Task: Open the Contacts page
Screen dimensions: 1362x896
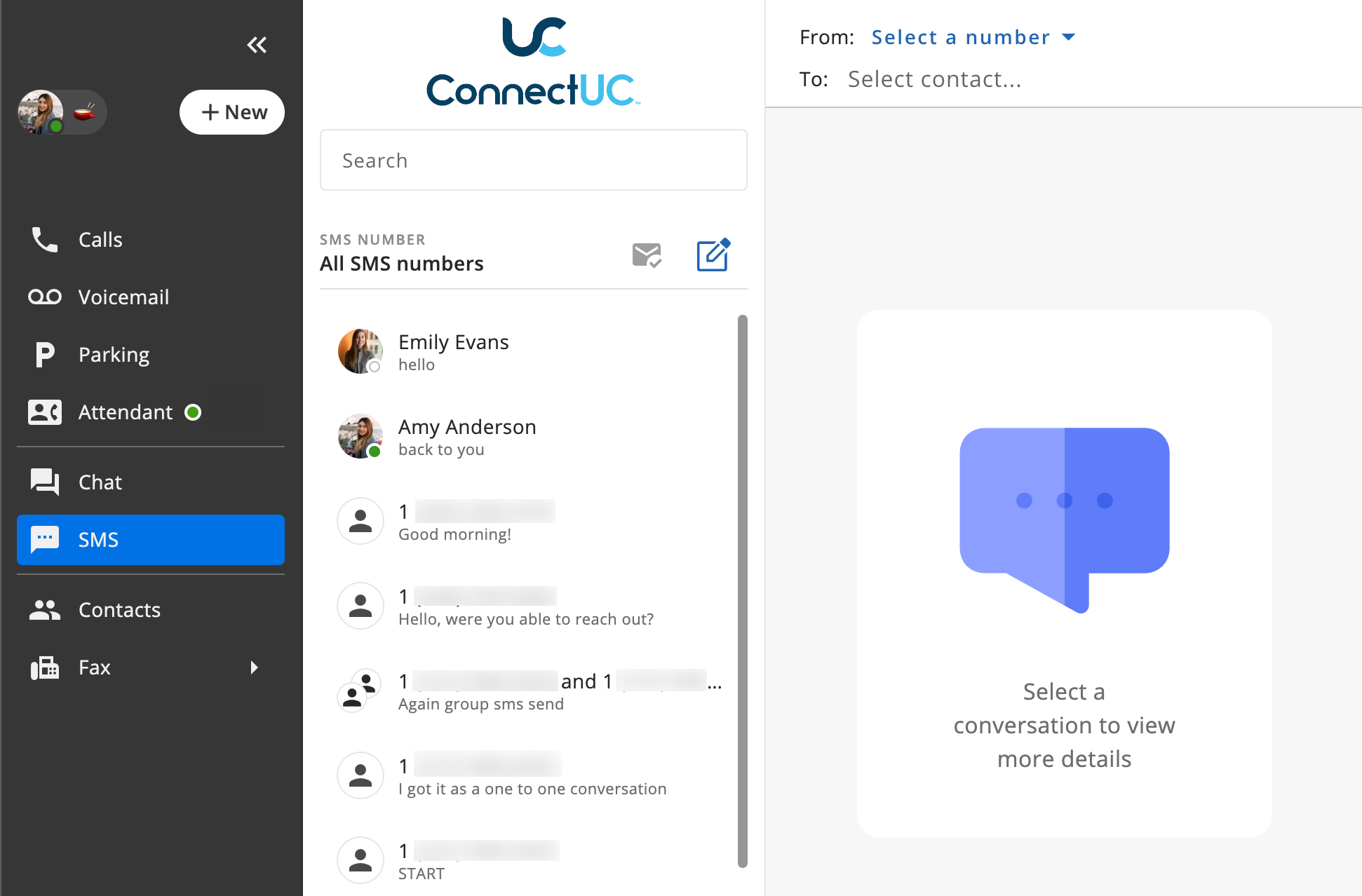Action: (x=119, y=610)
